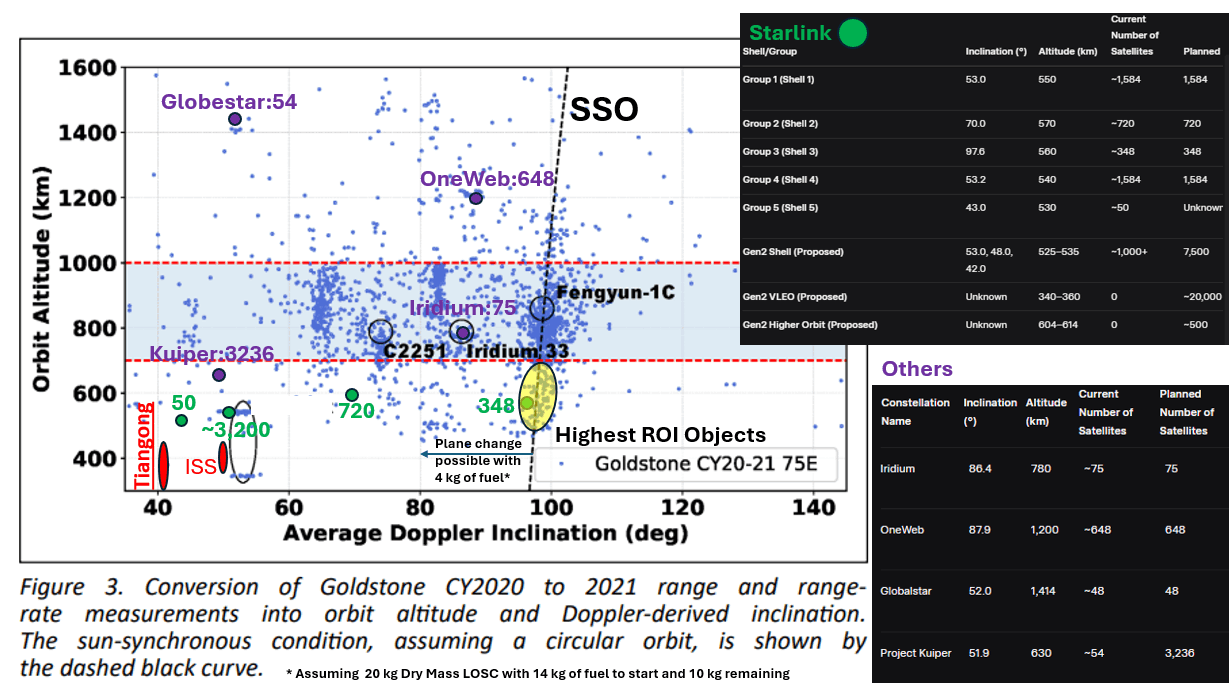The image size is (1232, 693).
Task: Select Project Kuiper row name
Action: (915, 653)
